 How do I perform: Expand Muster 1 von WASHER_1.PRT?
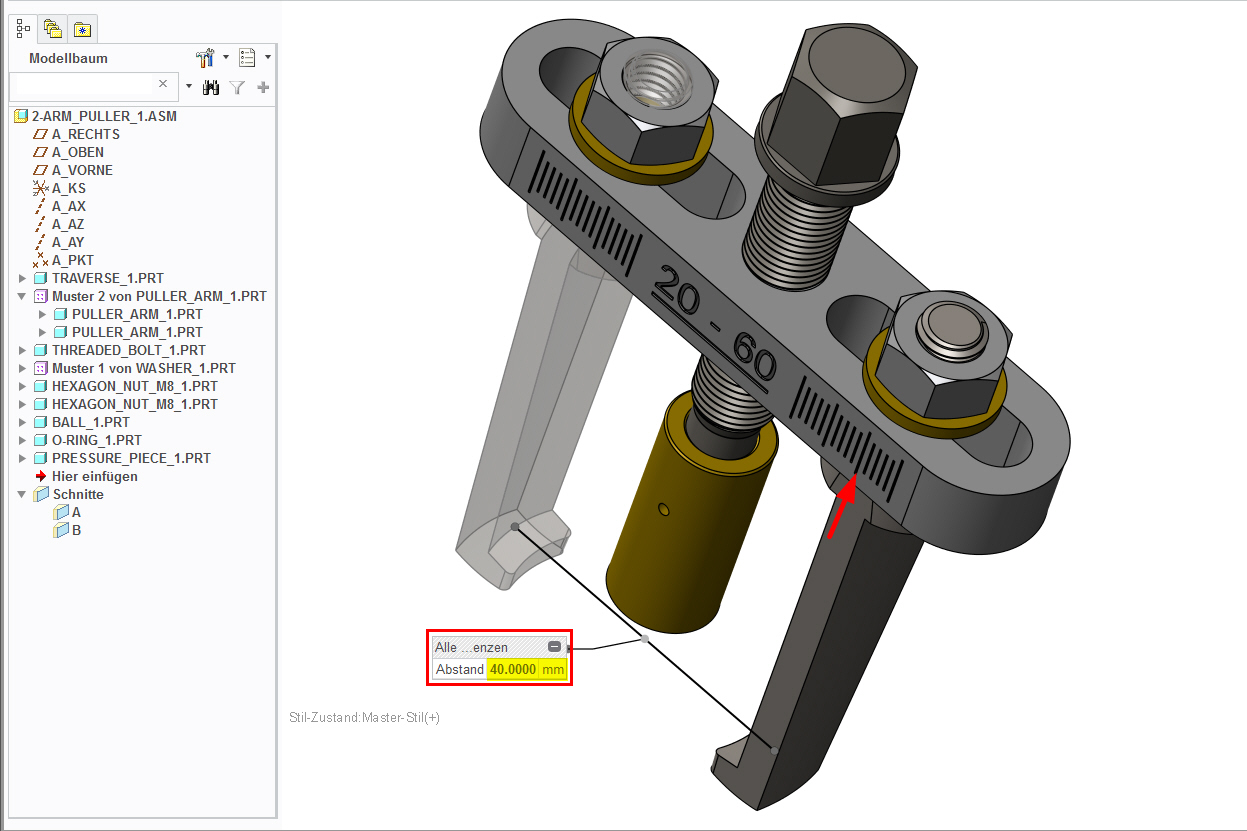[22, 368]
